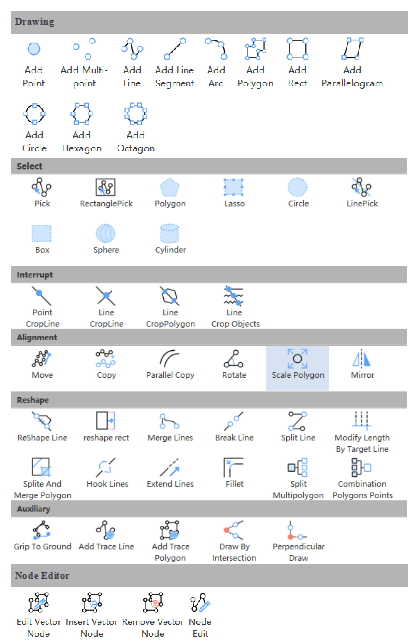Choose the Cylinder selection tool
Image resolution: width=409 pixels, height=641 pixels.
[x=170, y=239]
